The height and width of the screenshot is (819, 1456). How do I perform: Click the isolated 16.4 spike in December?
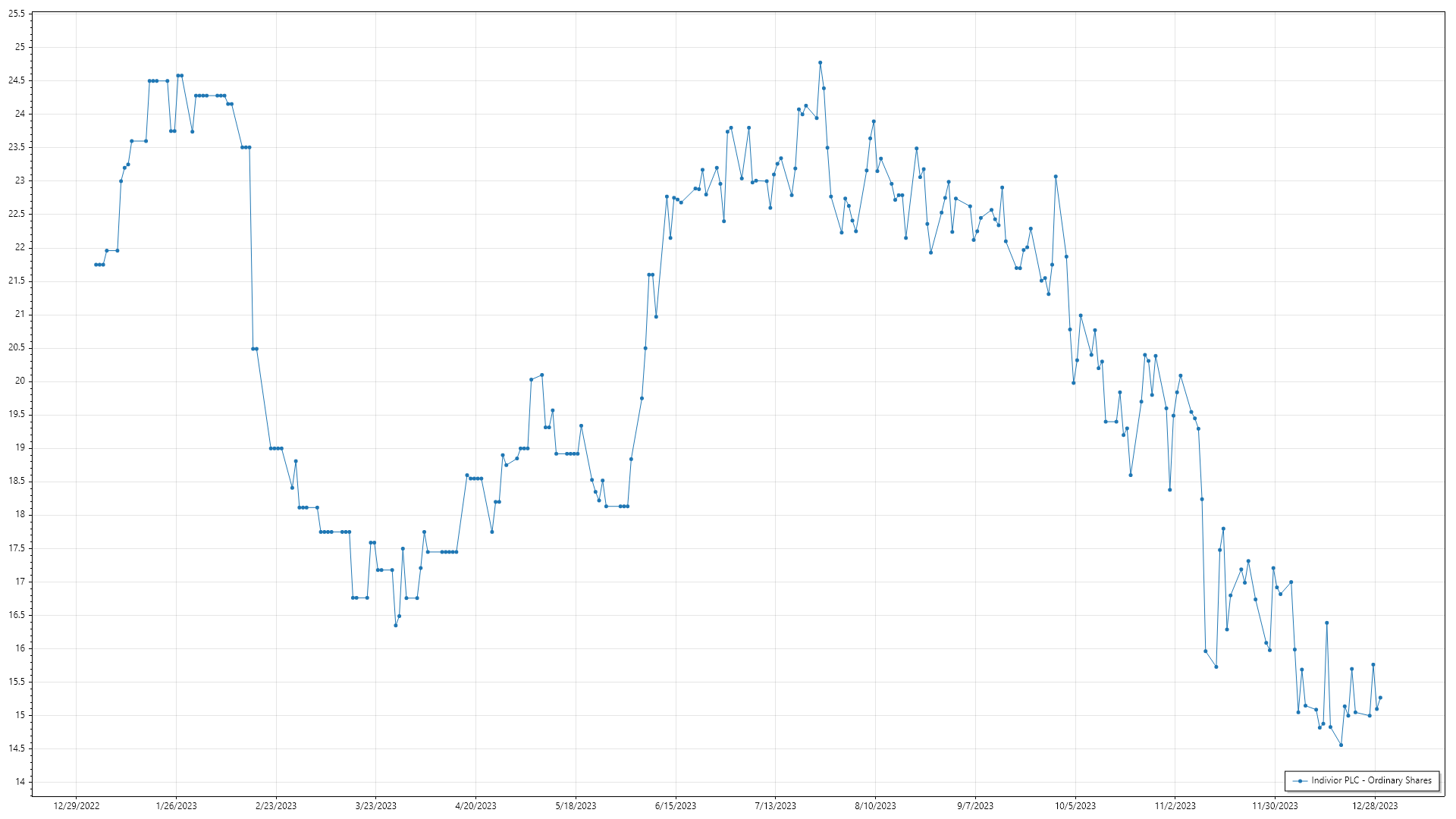pyautogui.click(x=1326, y=623)
